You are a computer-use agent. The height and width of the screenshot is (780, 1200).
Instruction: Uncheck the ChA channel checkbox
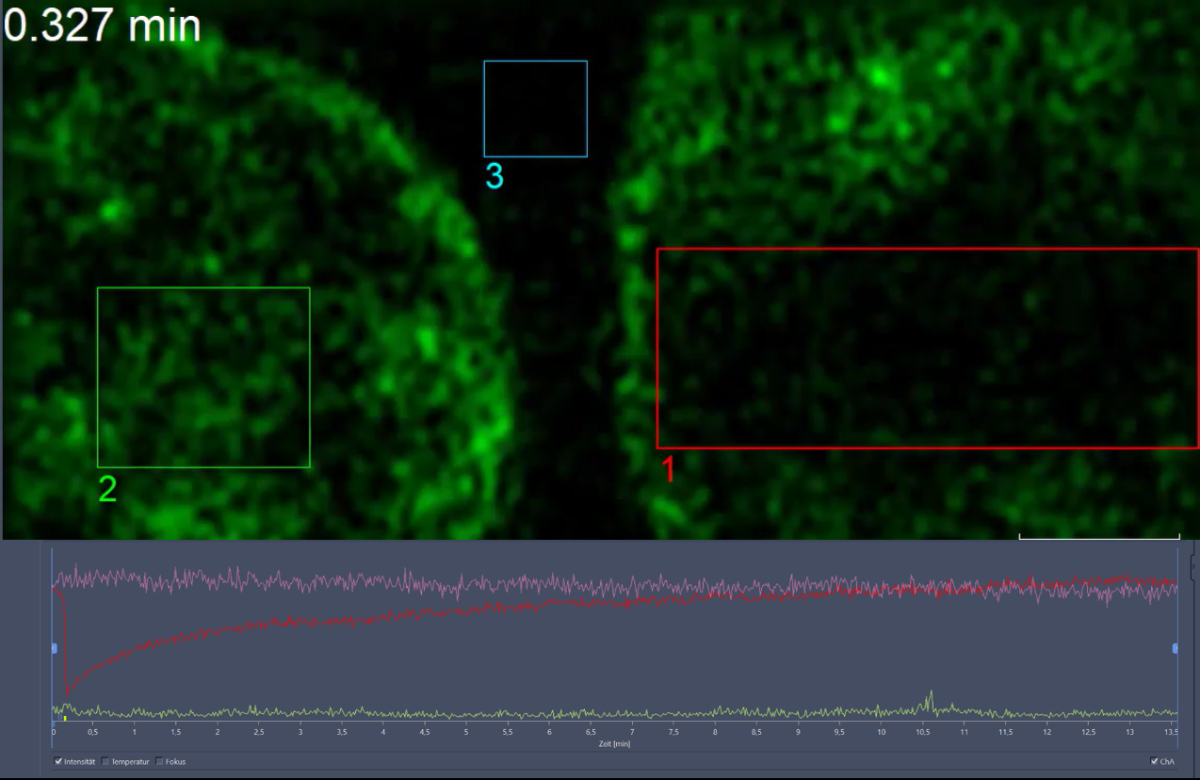(x=1155, y=761)
